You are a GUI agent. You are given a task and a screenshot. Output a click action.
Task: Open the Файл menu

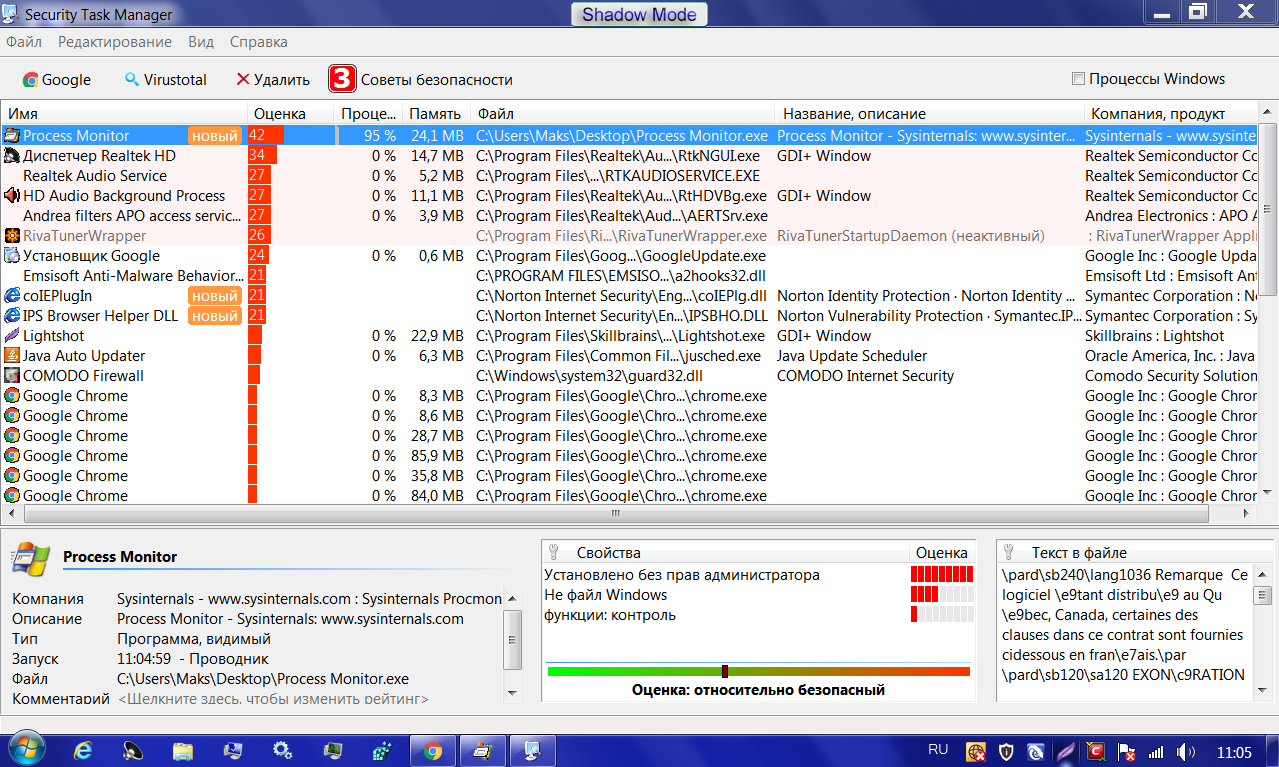click(x=24, y=42)
